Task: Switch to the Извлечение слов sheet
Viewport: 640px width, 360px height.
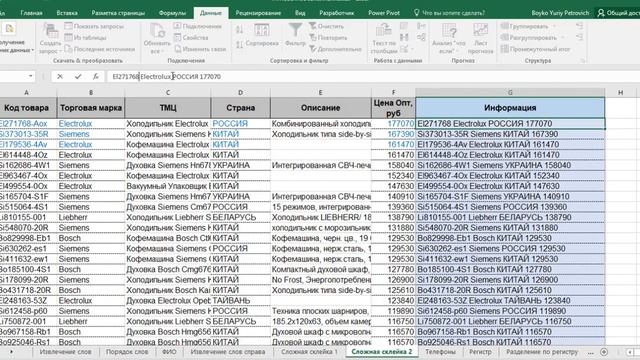Action: [66, 352]
